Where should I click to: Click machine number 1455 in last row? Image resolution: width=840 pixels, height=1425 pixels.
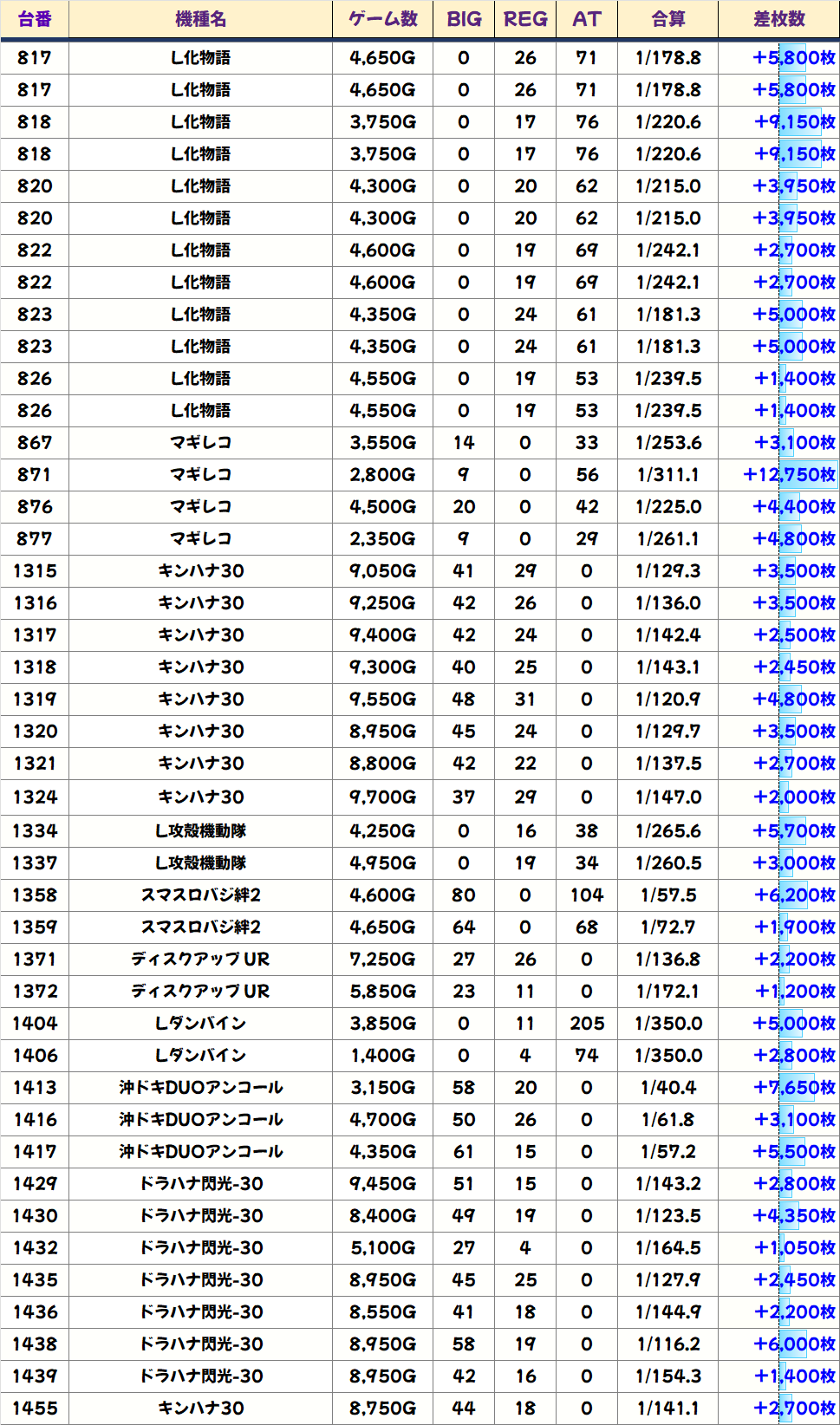pyautogui.click(x=35, y=1409)
